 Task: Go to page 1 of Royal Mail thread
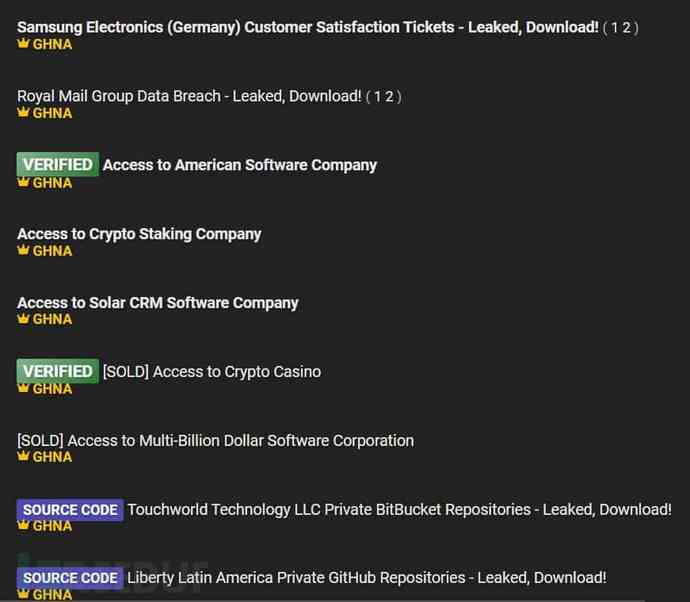click(x=378, y=96)
